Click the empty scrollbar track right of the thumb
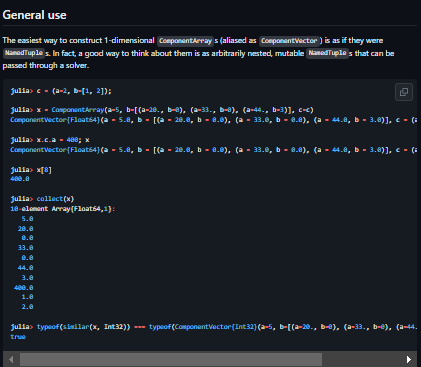 pyautogui.click(x=362, y=359)
